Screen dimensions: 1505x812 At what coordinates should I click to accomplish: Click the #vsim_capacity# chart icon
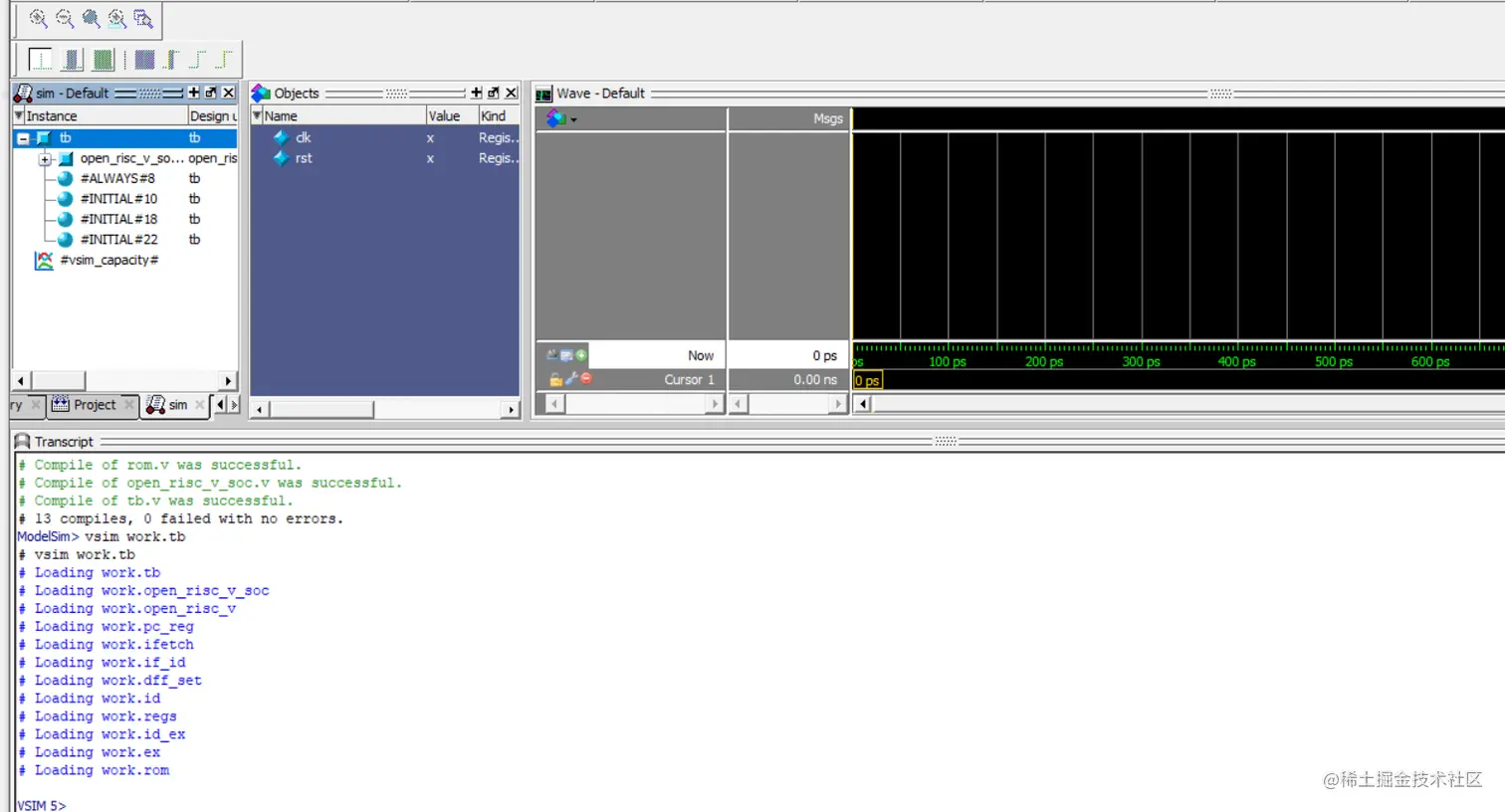point(44,260)
